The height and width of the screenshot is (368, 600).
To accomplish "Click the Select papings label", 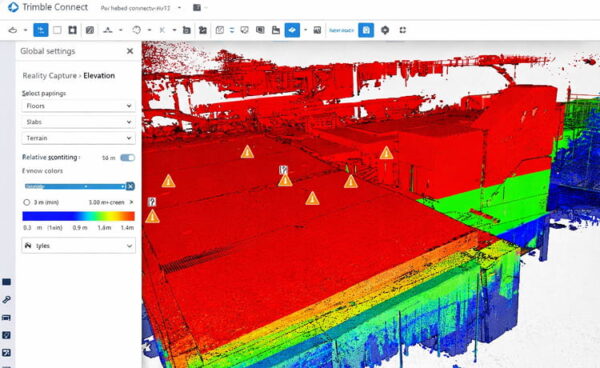I will pyautogui.click(x=44, y=93).
